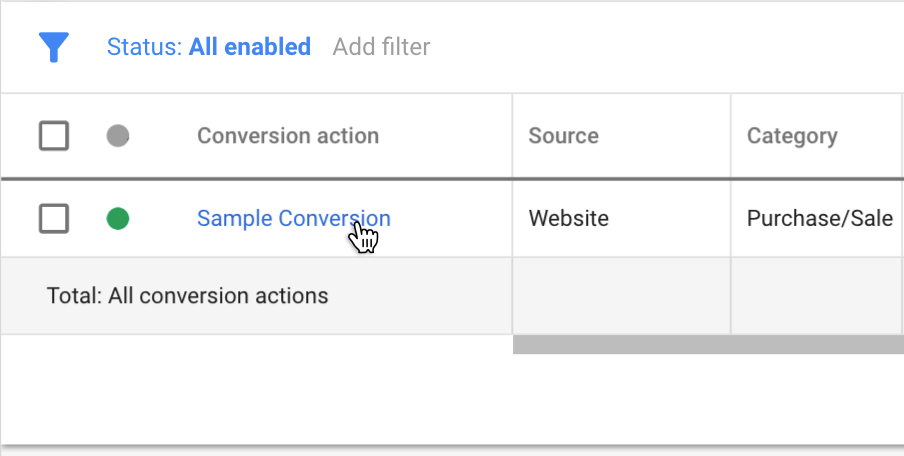
Task: Click the Purchase/Sale category cell
Action: tap(819, 218)
